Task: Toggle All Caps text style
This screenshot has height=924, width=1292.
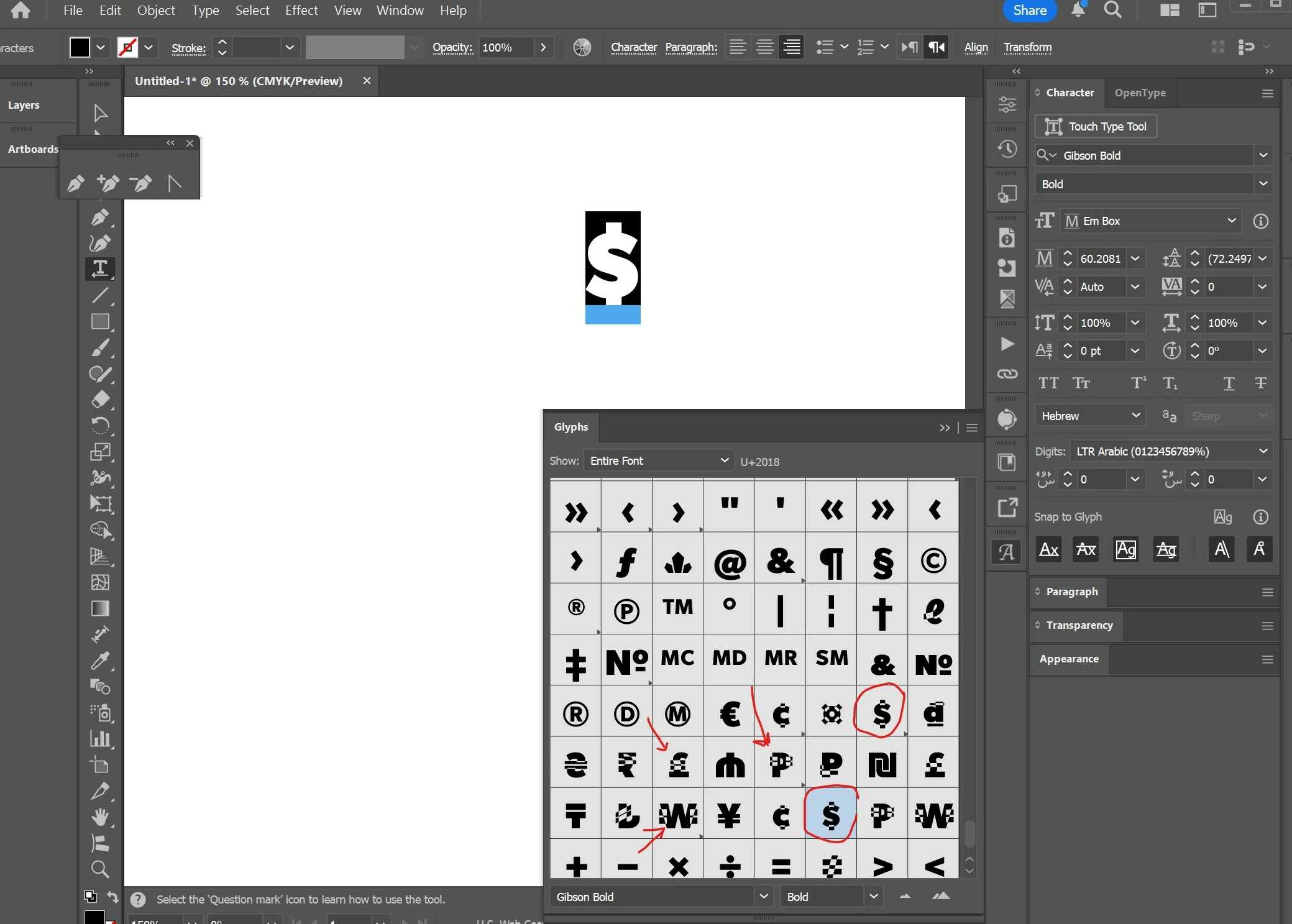Action: pyautogui.click(x=1048, y=383)
